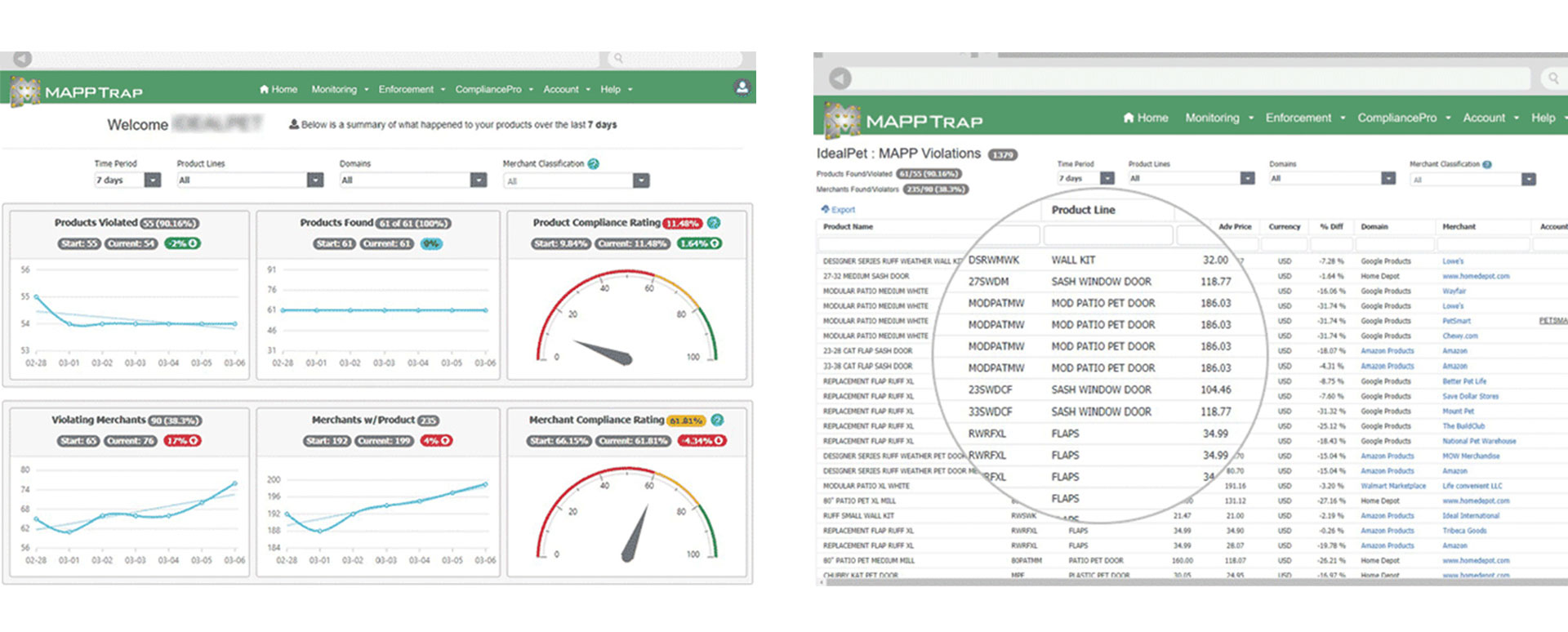Click the green -2% change badge
1568x632 pixels.
182,243
